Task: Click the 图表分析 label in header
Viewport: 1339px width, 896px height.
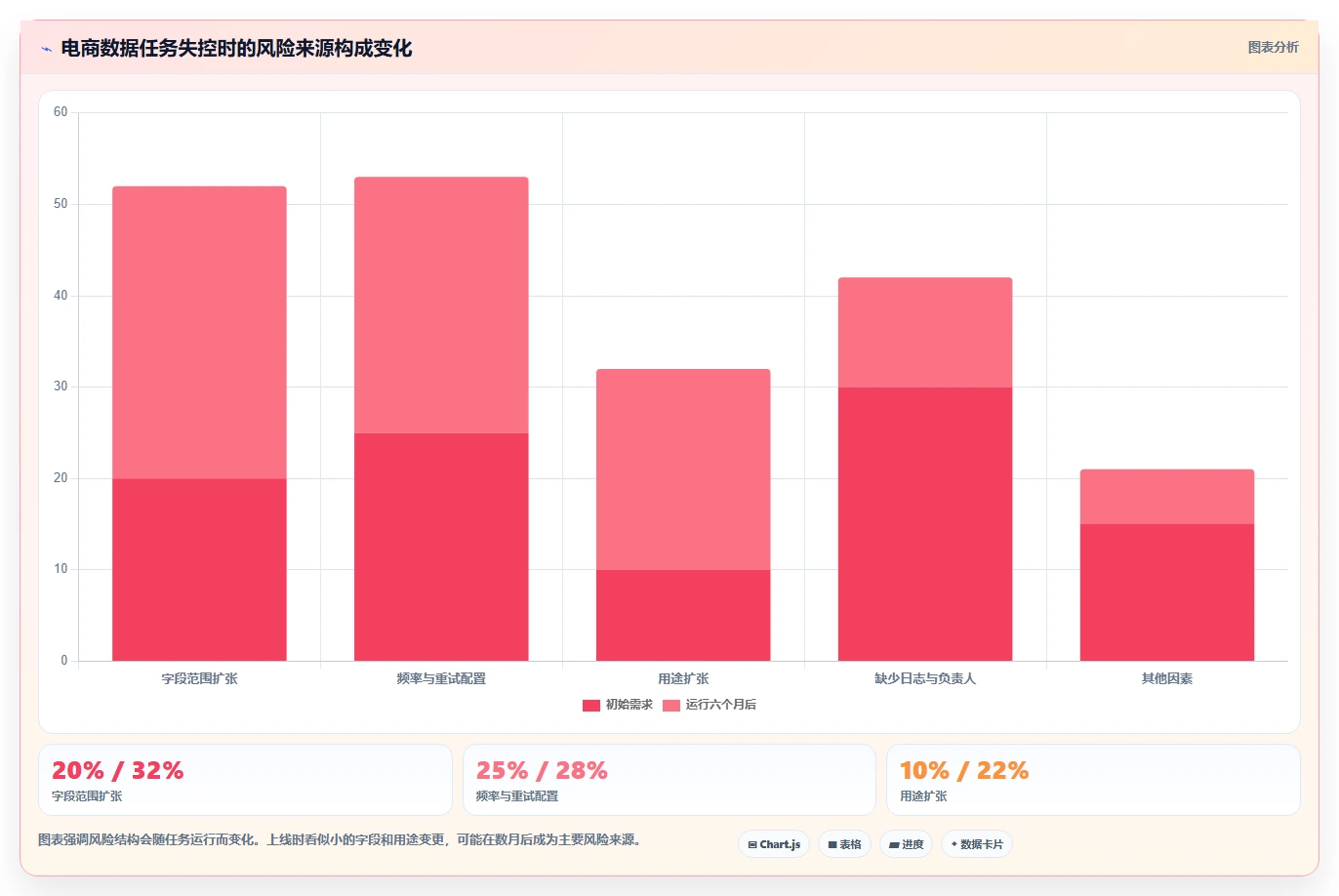Action: click(1273, 47)
